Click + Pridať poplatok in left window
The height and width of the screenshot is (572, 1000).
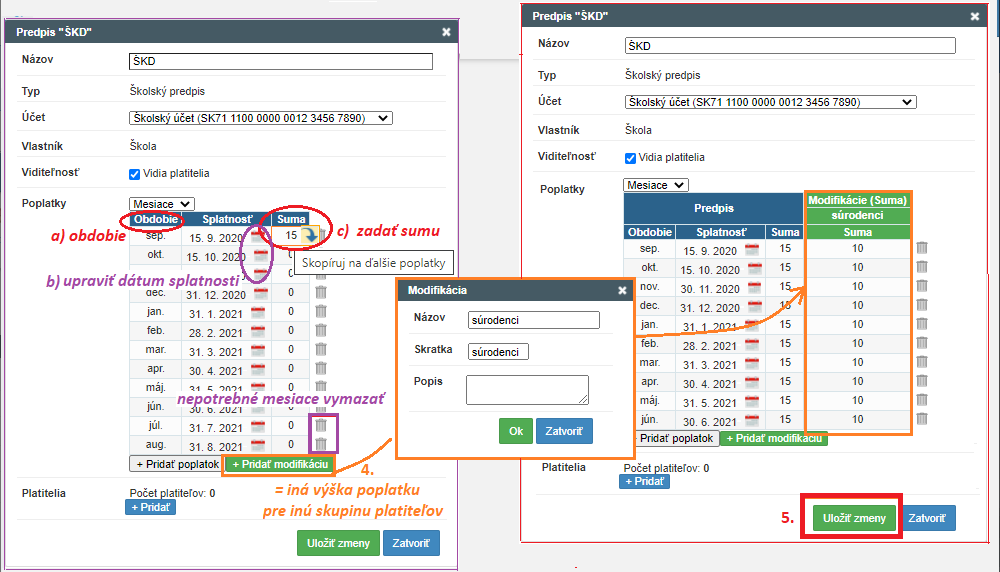177,464
